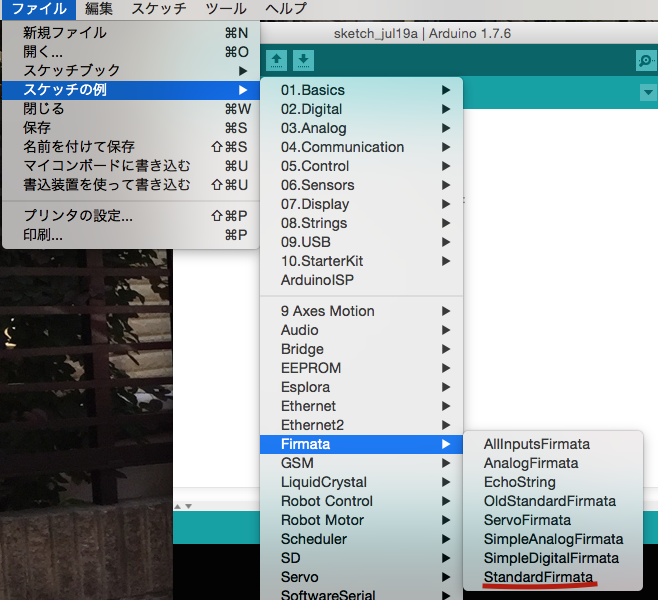Image resolution: width=658 pixels, height=600 pixels.
Task: Open the SoftwareSerial library examples
Action: tap(361, 594)
